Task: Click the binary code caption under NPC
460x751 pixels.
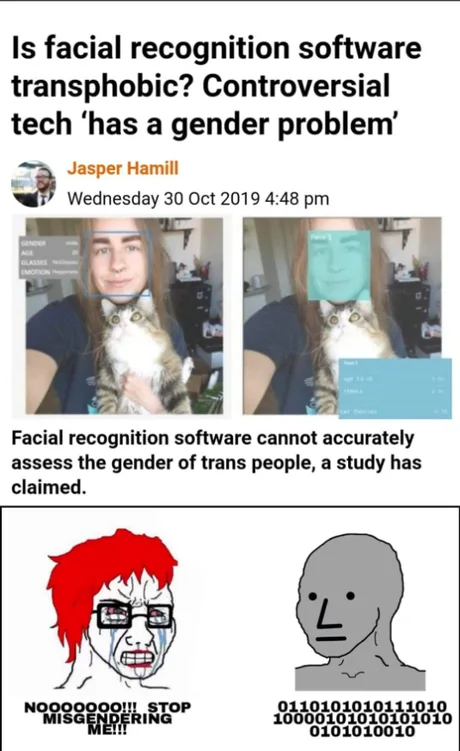Action: [362, 718]
